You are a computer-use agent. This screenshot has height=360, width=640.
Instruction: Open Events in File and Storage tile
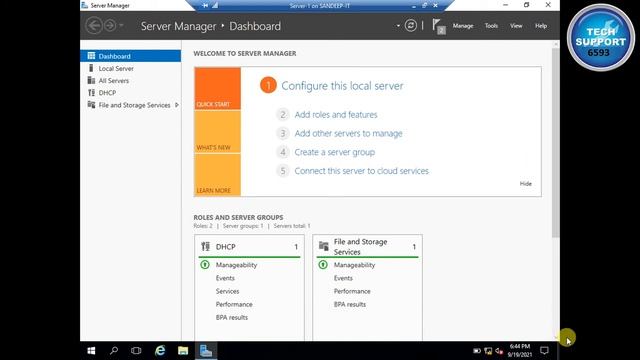[343, 278]
